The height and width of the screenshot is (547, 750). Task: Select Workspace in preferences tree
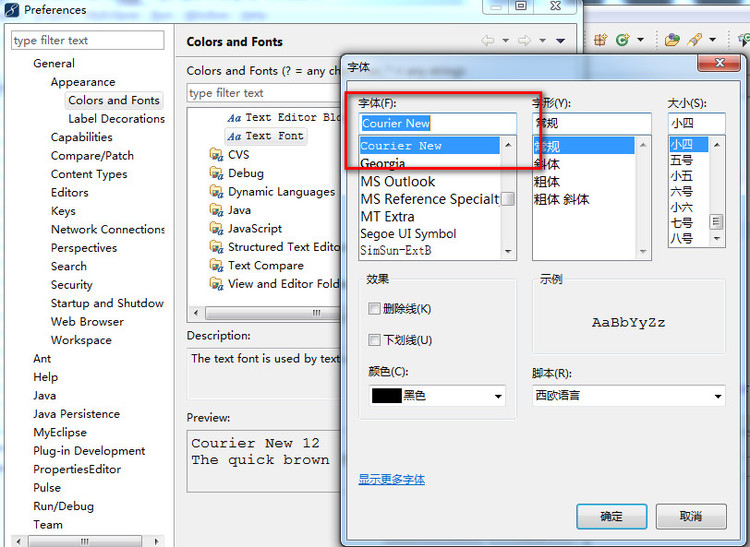pyautogui.click(x=81, y=340)
